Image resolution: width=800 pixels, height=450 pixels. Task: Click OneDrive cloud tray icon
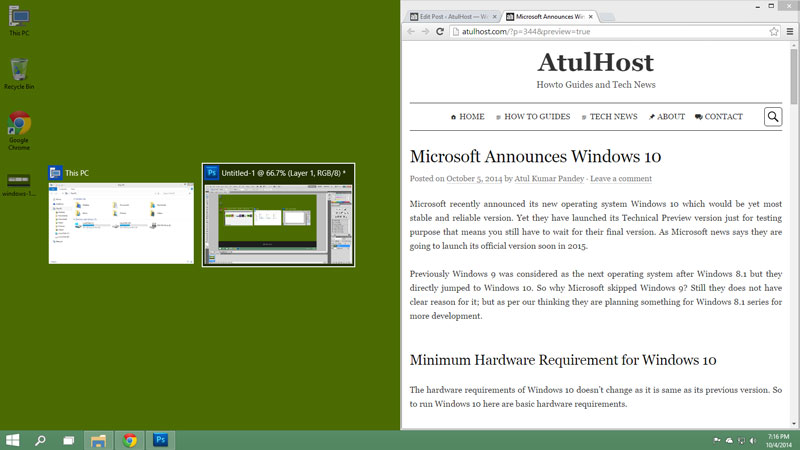[x=729, y=440]
